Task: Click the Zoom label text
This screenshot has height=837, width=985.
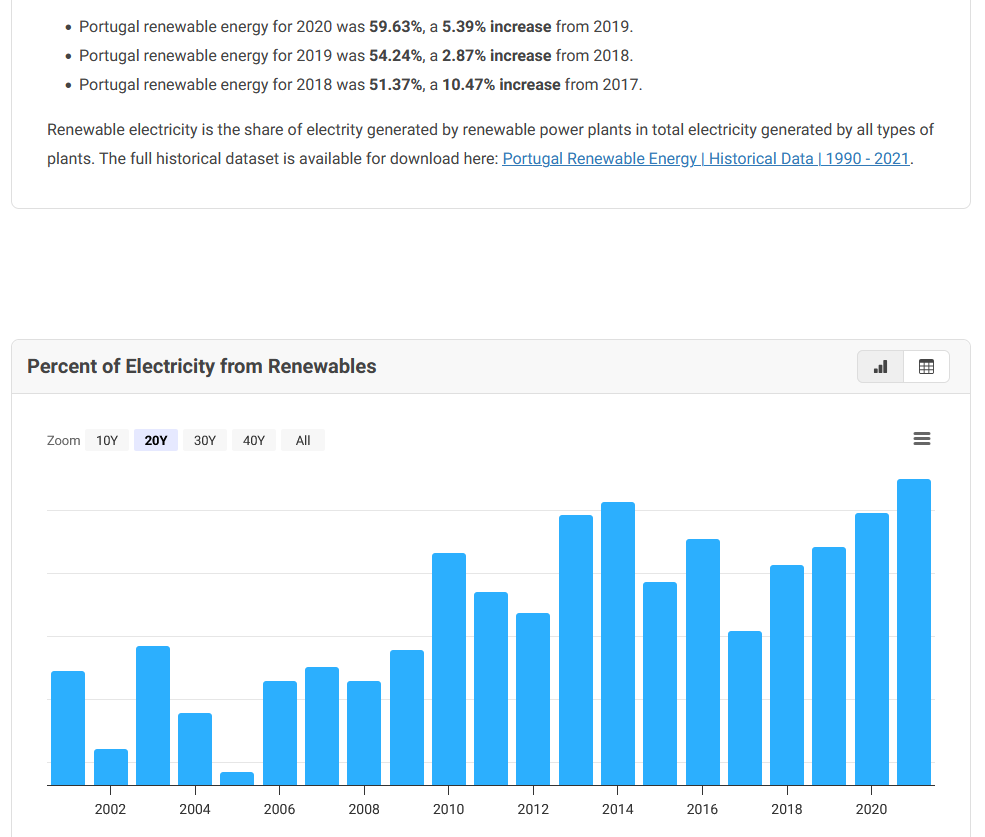Action: pyautogui.click(x=63, y=440)
